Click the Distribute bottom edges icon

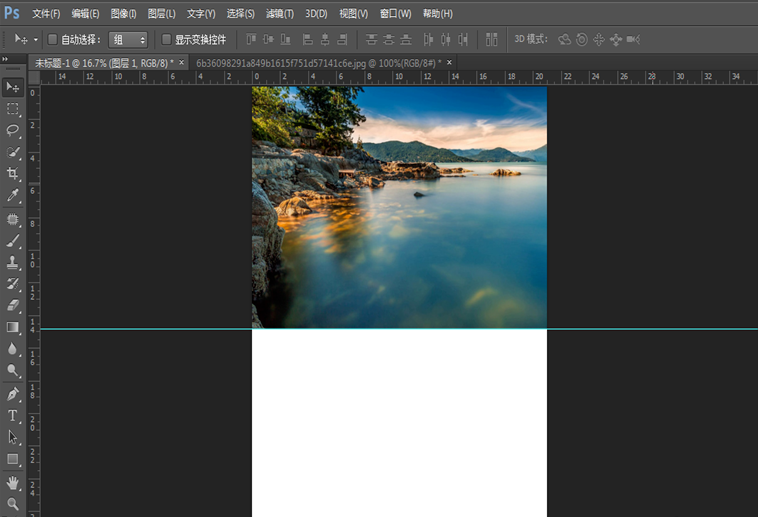point(406,39)
